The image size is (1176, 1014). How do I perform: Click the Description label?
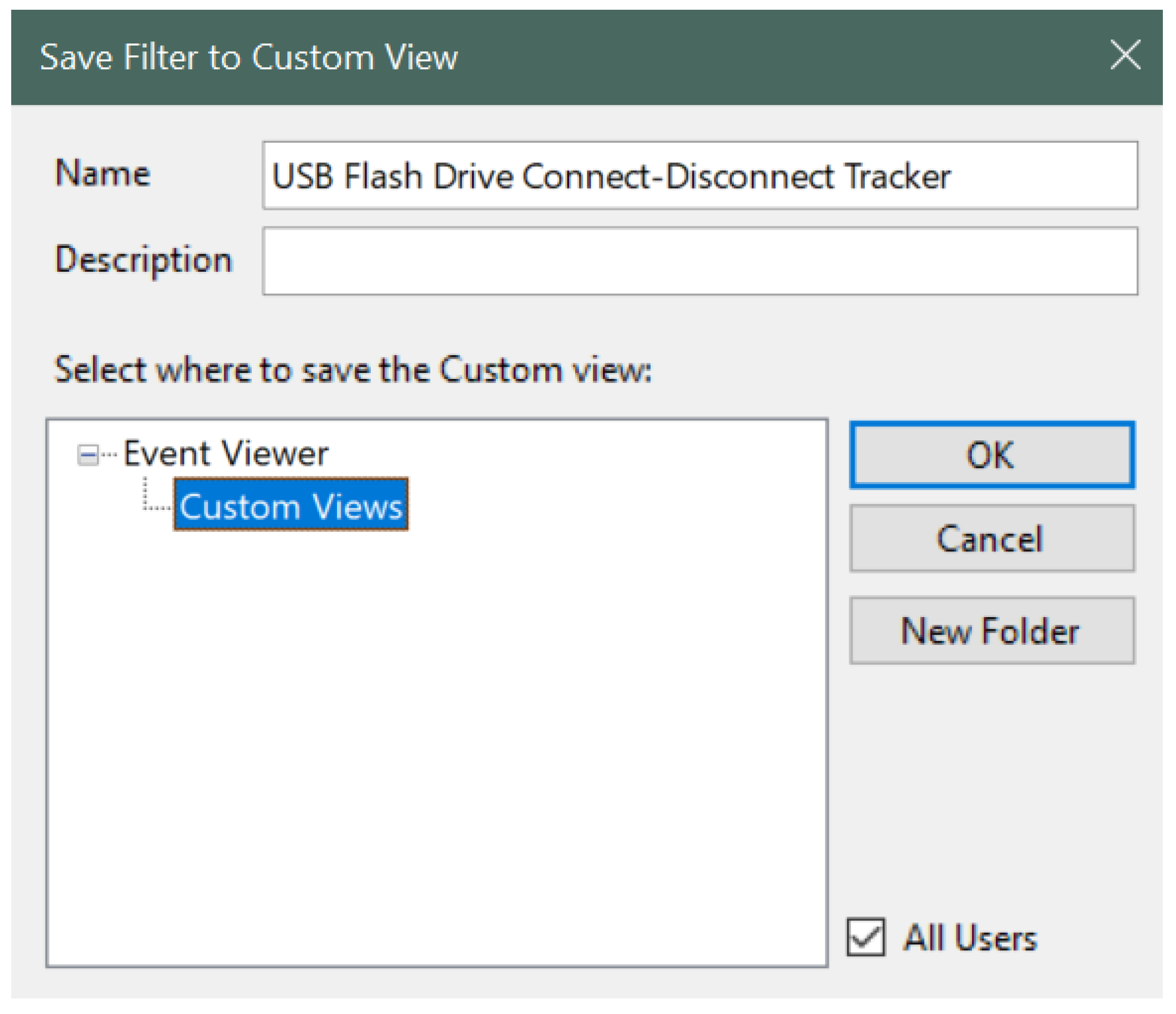pyautogui.click(x=144, y=260)
